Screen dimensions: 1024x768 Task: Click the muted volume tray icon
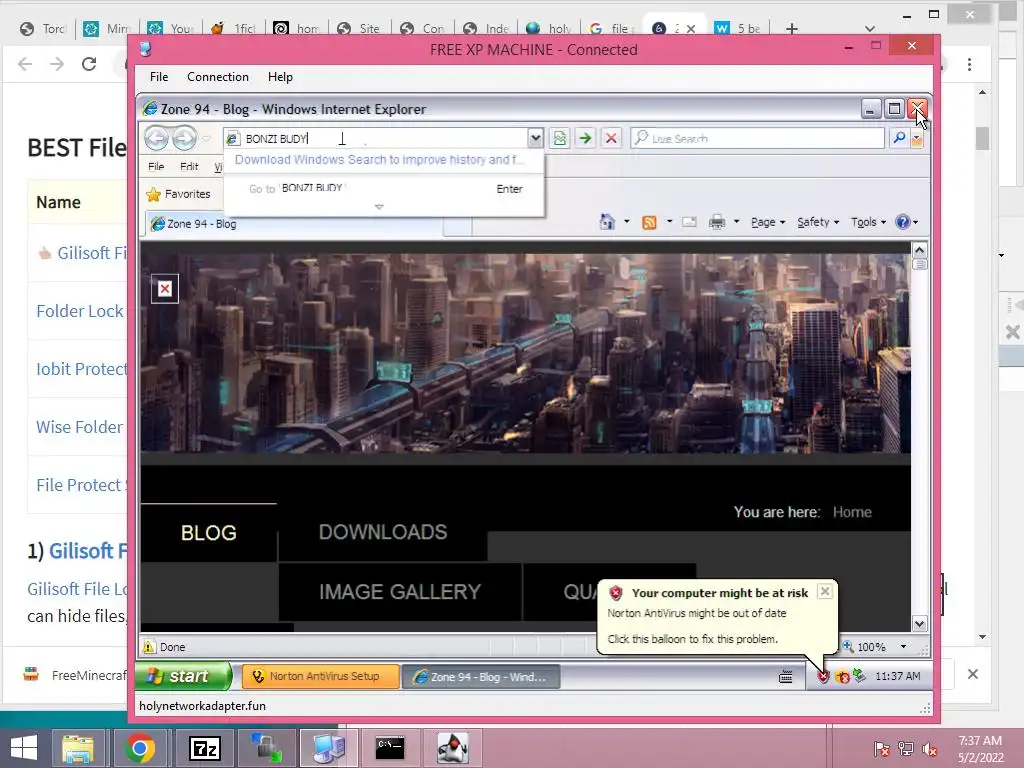click(x=929, y=749)
